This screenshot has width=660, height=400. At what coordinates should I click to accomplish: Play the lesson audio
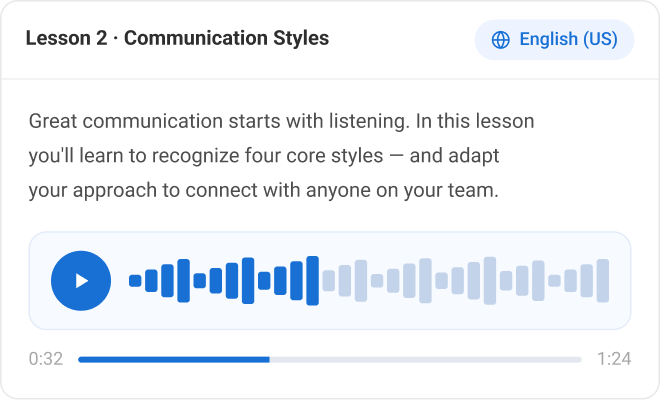(81, 280)
